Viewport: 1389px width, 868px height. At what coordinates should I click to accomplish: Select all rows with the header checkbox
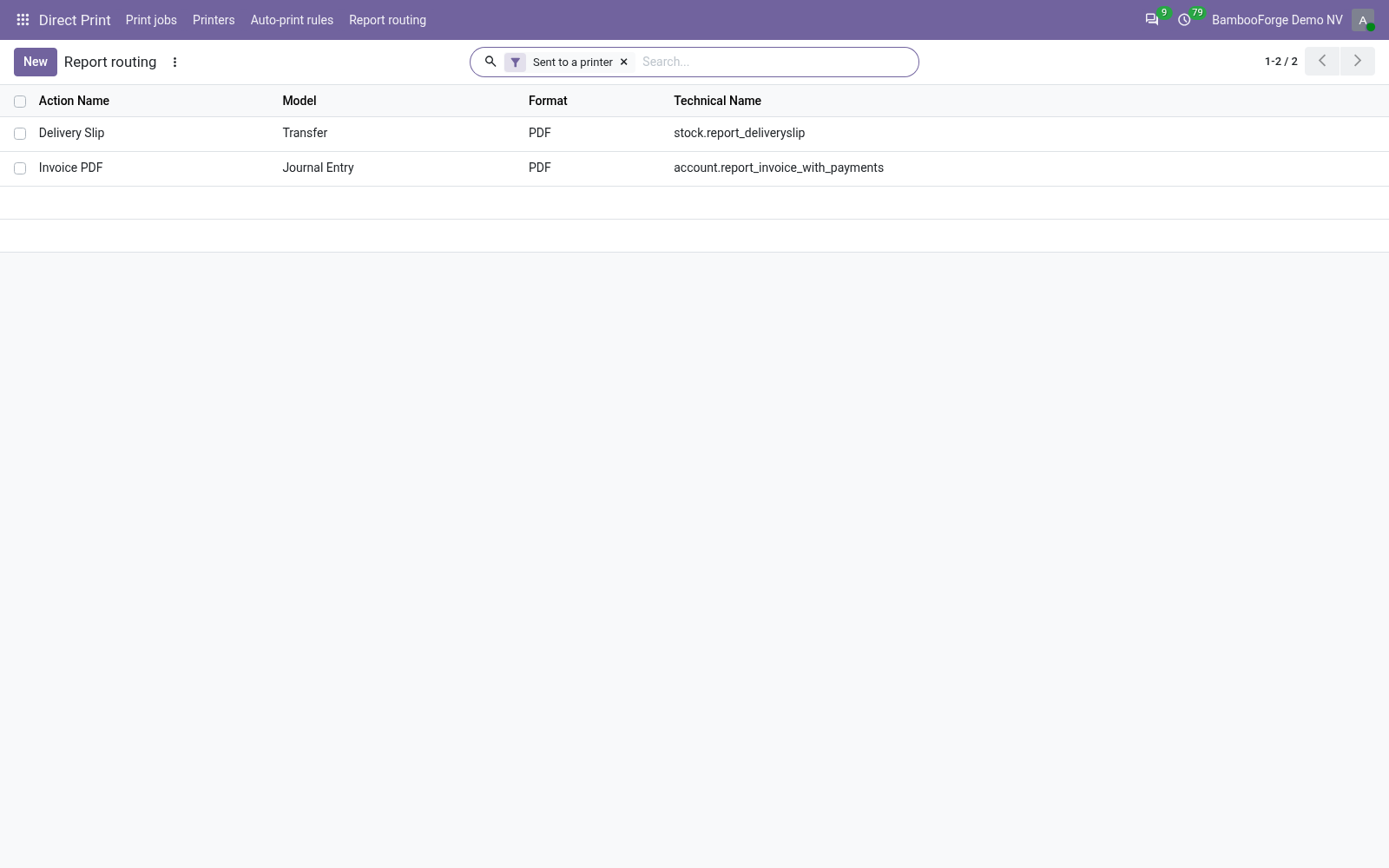(20, 102)
